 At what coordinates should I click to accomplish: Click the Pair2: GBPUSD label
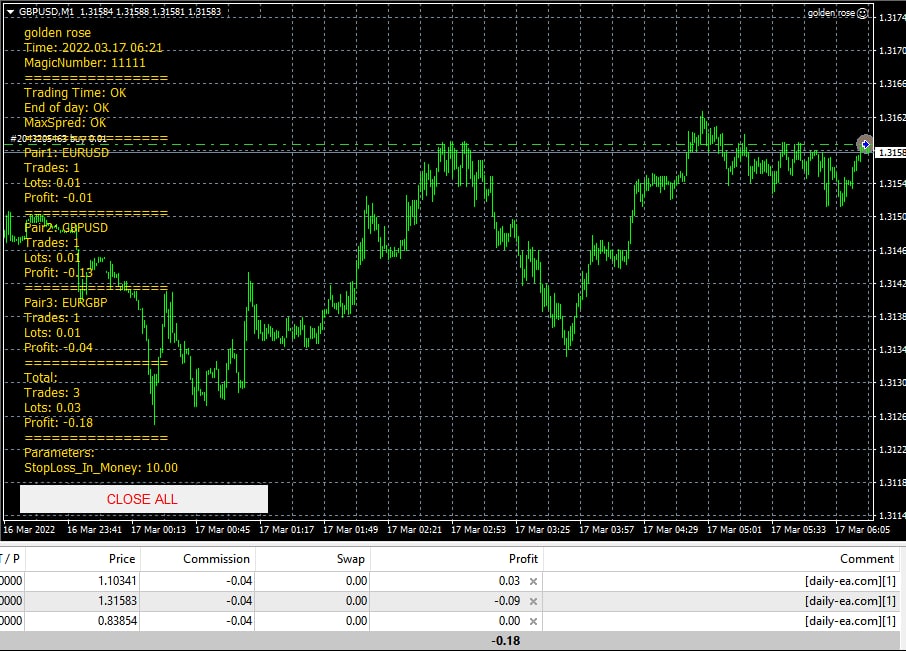(x=66, y=228)
